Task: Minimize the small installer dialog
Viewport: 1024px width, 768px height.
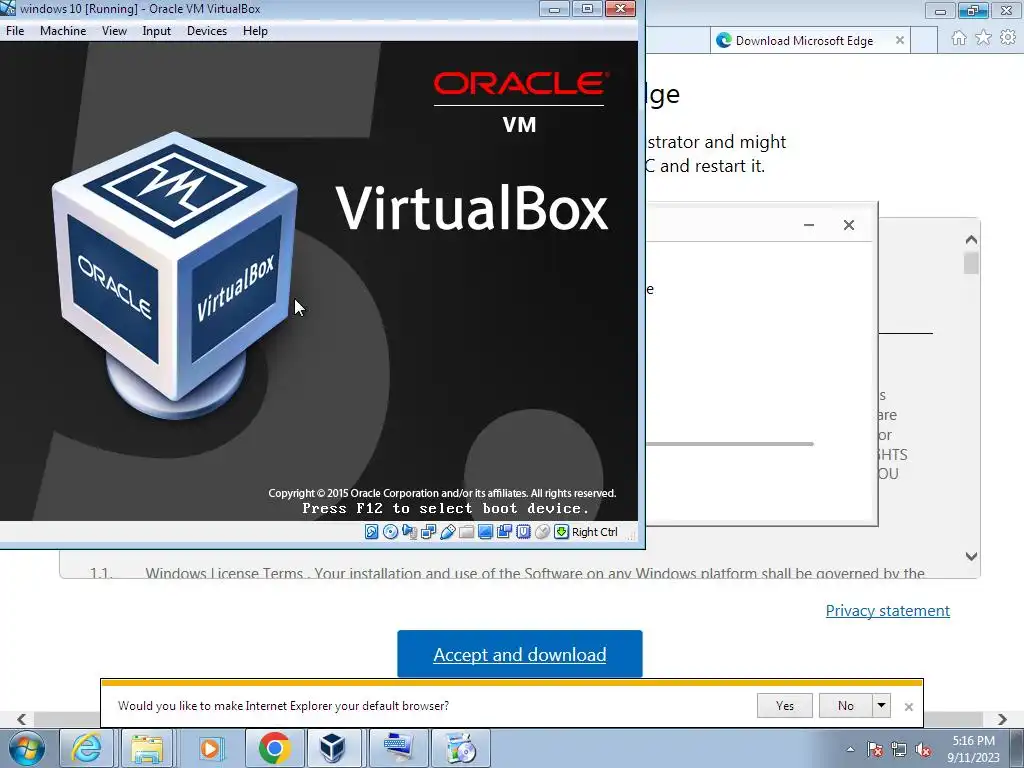Action: [x=809, y=225]
